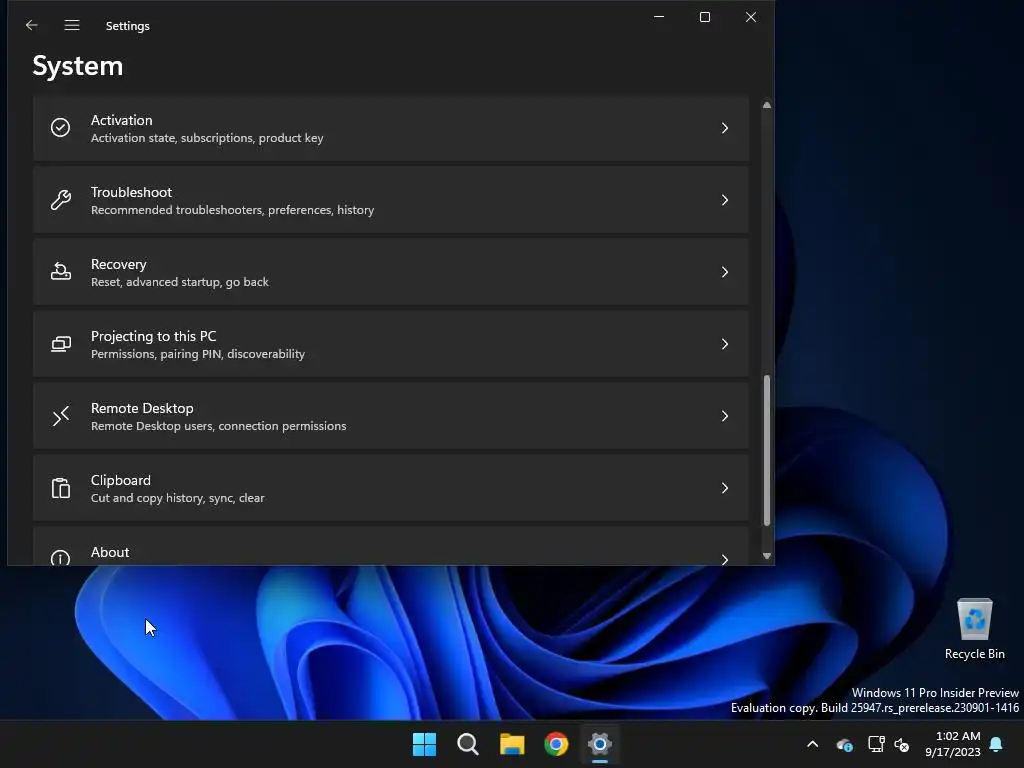Launch Google Chrome from the taskbar
The height and width of the screenshot is (768, 1024).
pos(556,744)
